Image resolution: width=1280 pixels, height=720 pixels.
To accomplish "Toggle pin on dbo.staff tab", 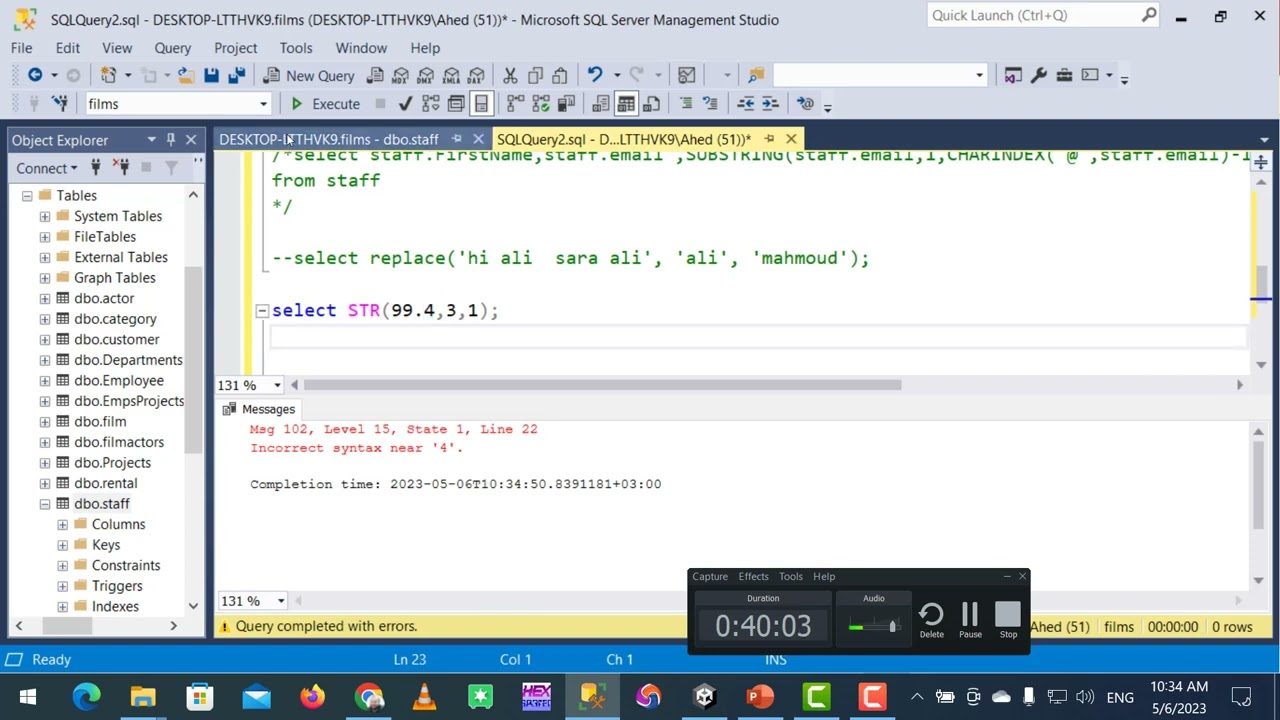I will [x=457, y=139].
